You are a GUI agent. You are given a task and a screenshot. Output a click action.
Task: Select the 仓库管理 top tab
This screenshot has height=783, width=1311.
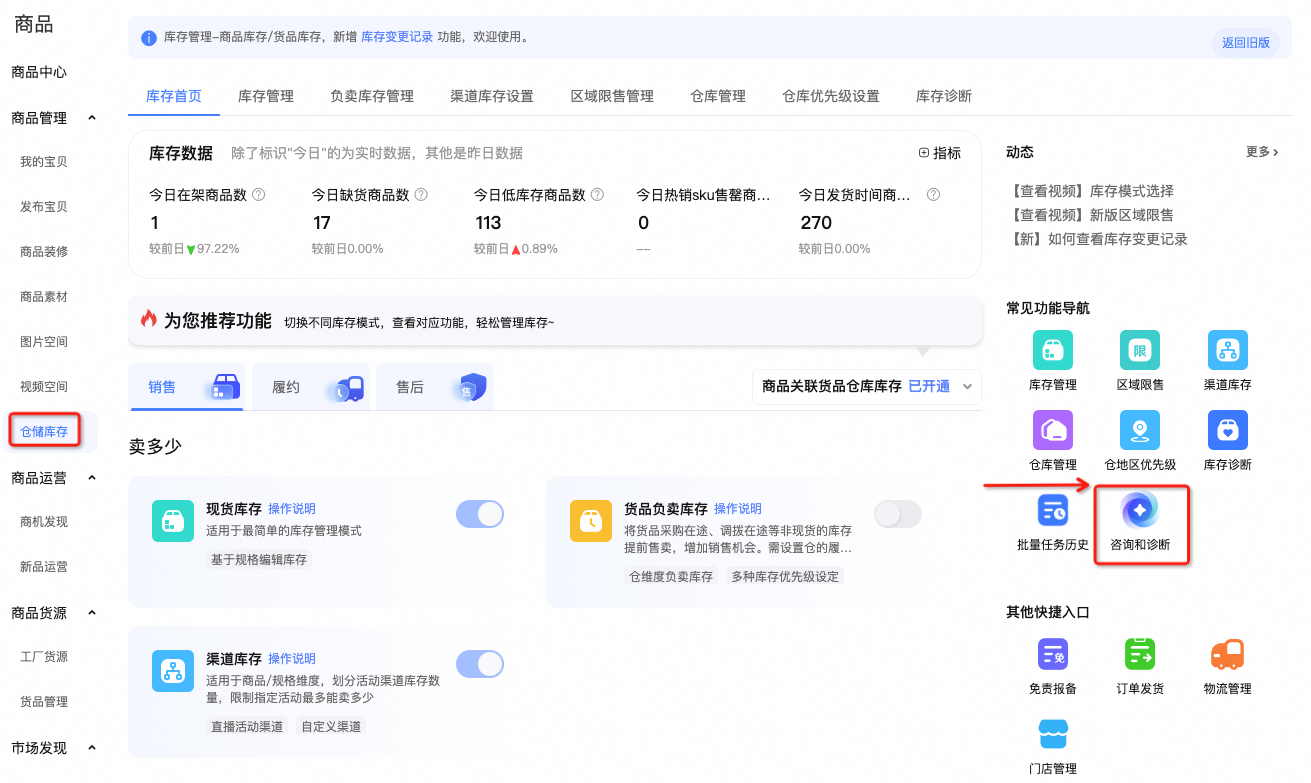[x=718, y=97]
